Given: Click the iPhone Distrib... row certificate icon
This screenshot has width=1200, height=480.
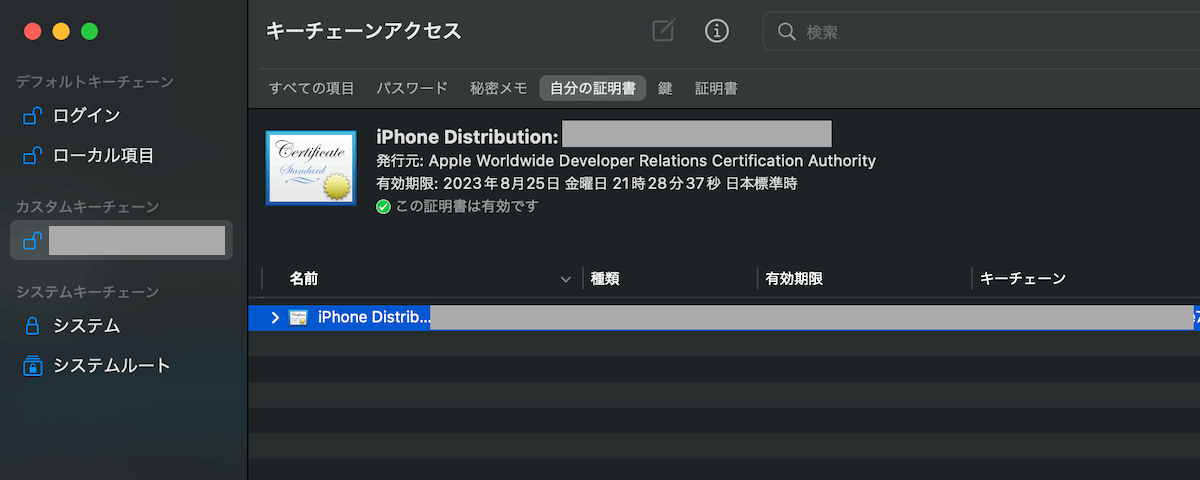Looking at the screenshot, I should (x=298, y=317).
